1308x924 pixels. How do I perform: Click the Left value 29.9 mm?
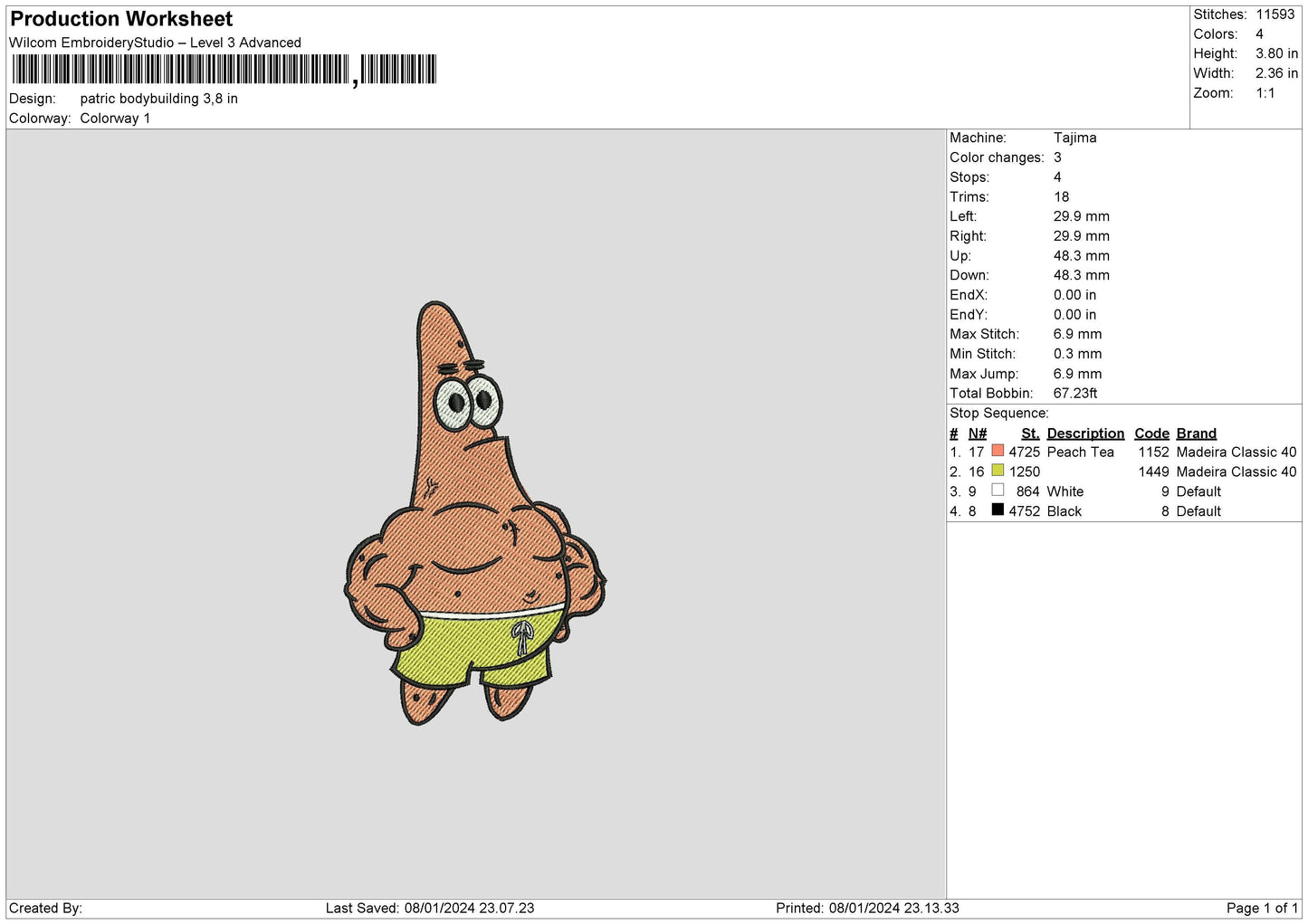1081,216
